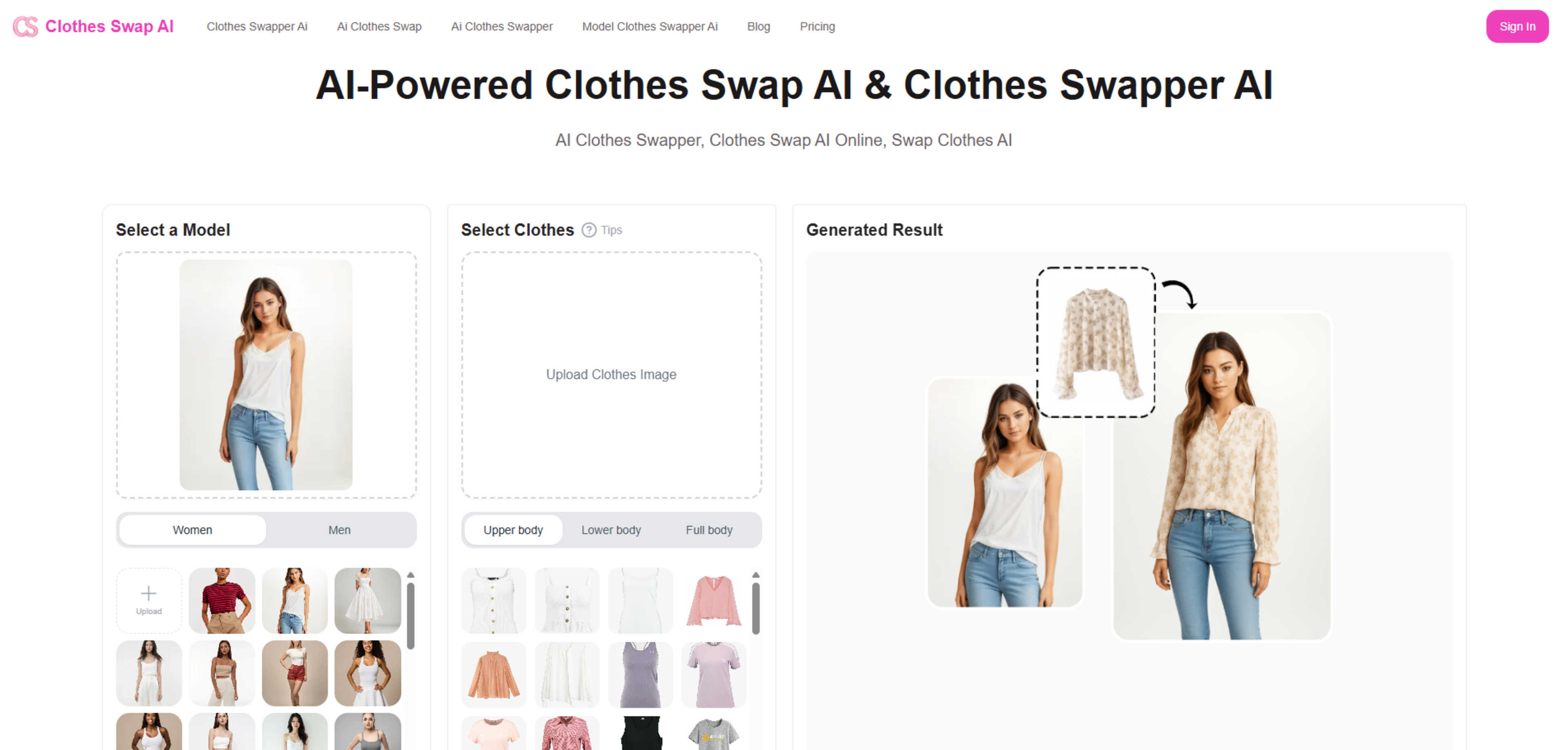Choose model in white flared dress

pyautogui.click(x=367, y=600)
